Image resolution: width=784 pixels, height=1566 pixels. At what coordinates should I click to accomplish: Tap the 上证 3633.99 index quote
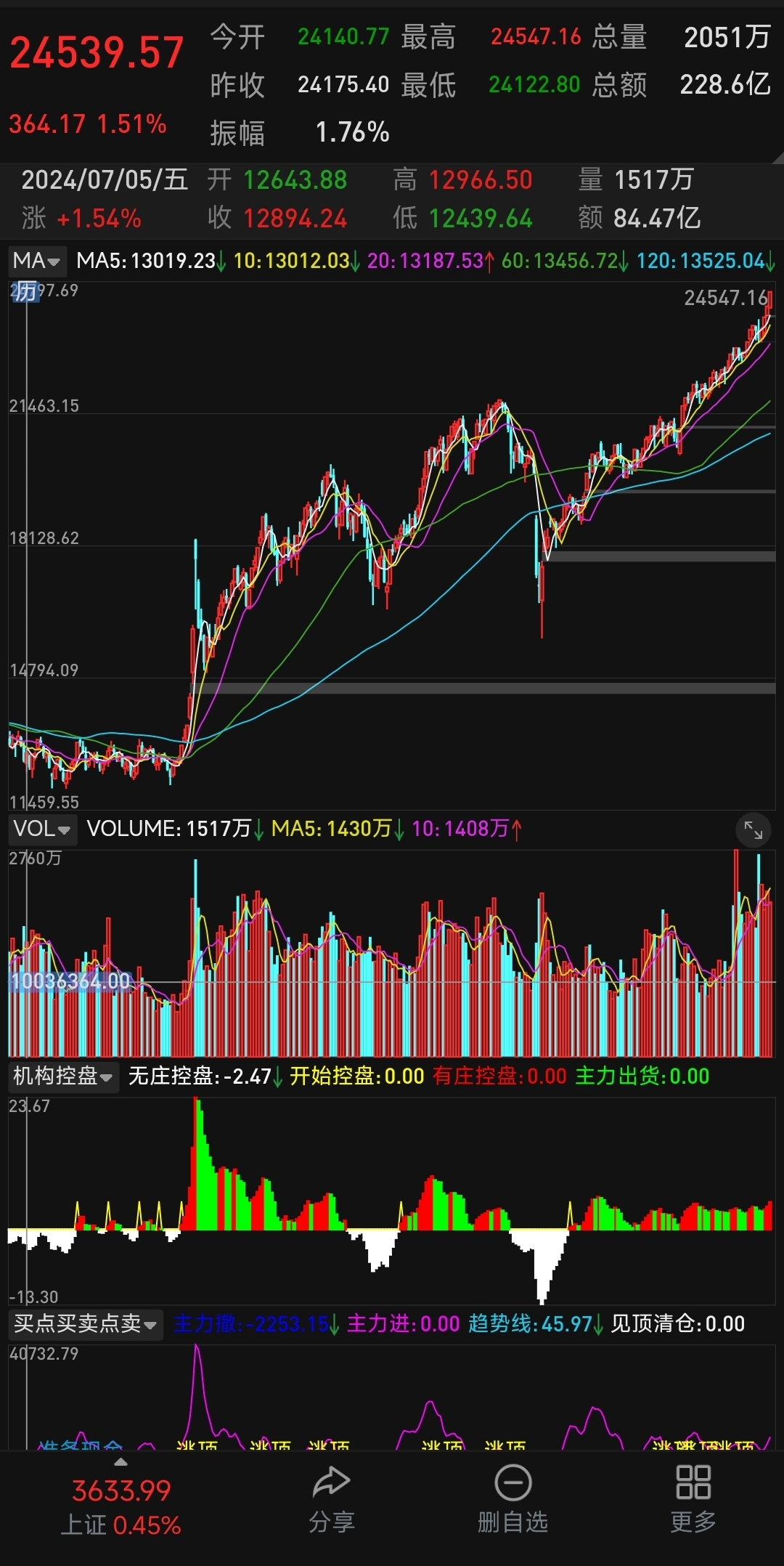pos(121,1507)
